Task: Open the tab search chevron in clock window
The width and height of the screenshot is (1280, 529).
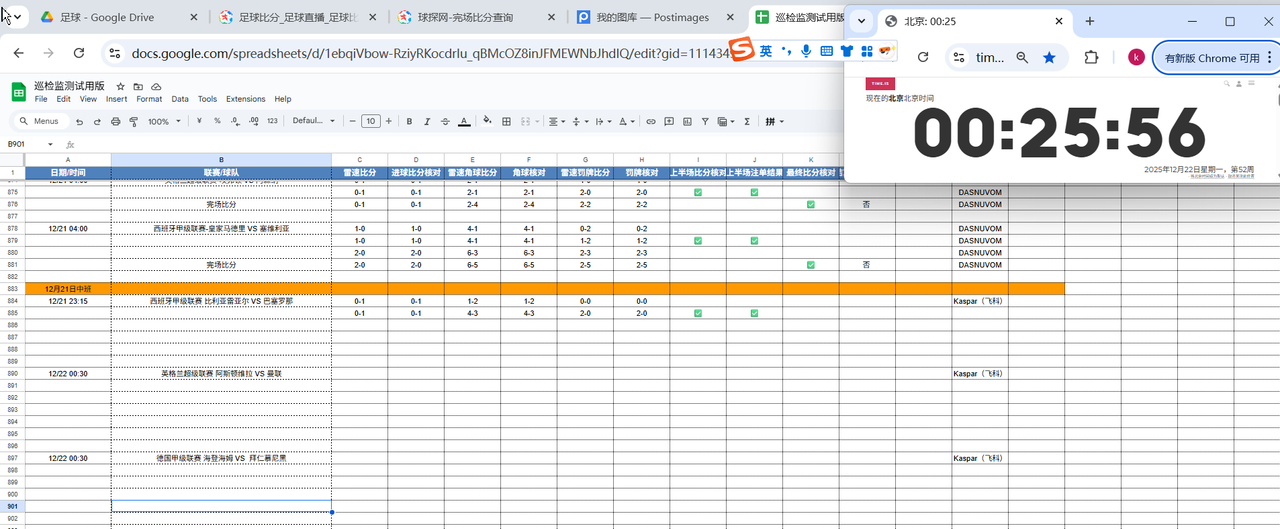Action: (861, 21)
